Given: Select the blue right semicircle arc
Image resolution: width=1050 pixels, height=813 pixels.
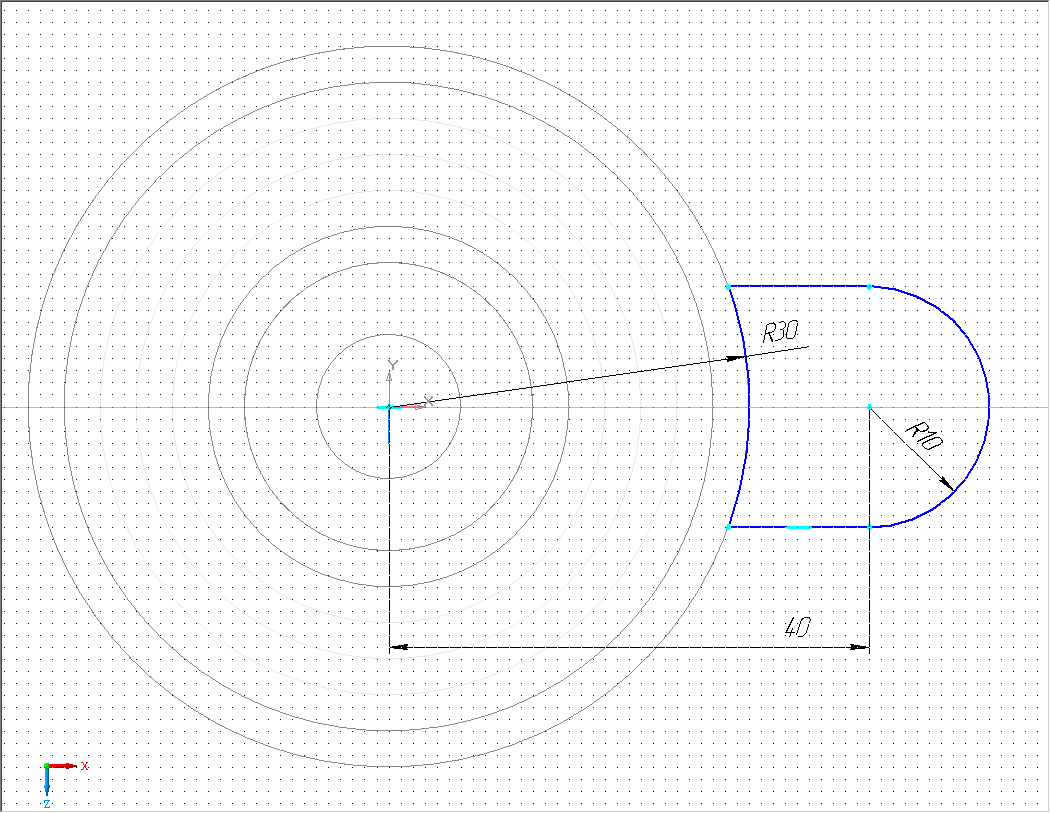Looking at the screenshot, I should click(988, 406).
